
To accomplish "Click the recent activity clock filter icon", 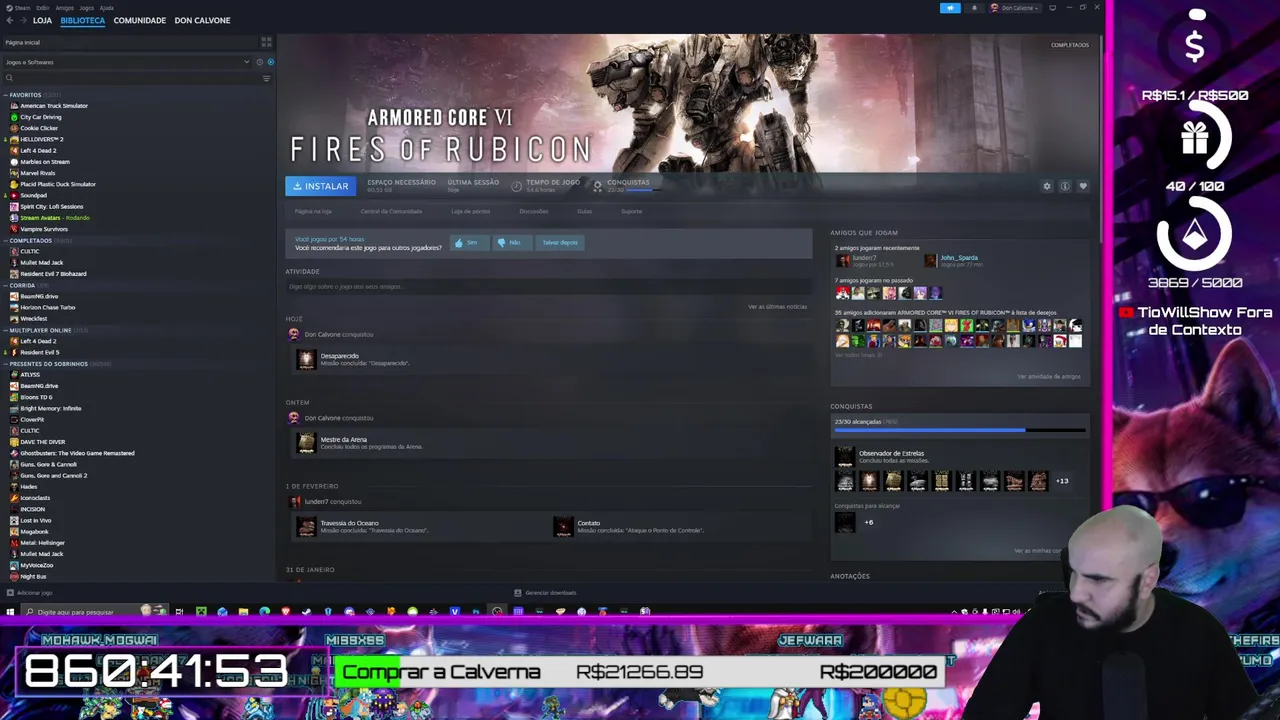I will [x=260, y=62].
